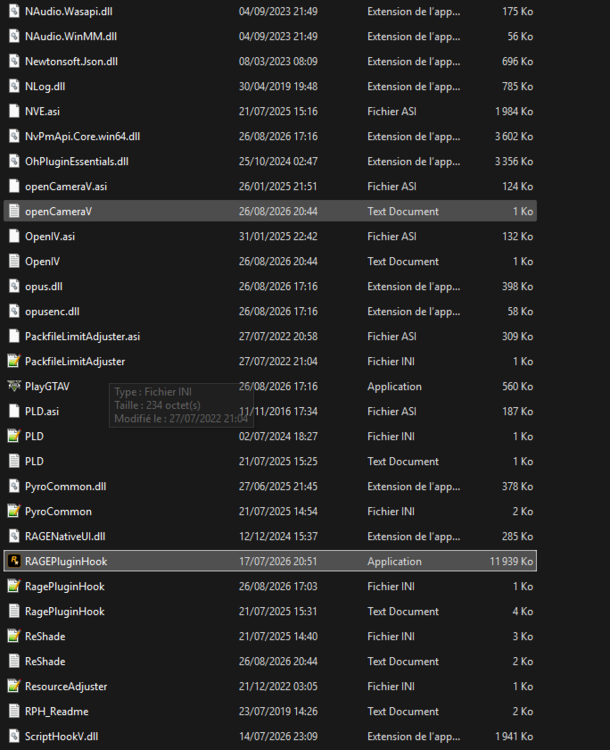This screenshot has width=610, height=750.
Task: Click the ScriptHookV.dll file icon
Action: tap(14, 736)
